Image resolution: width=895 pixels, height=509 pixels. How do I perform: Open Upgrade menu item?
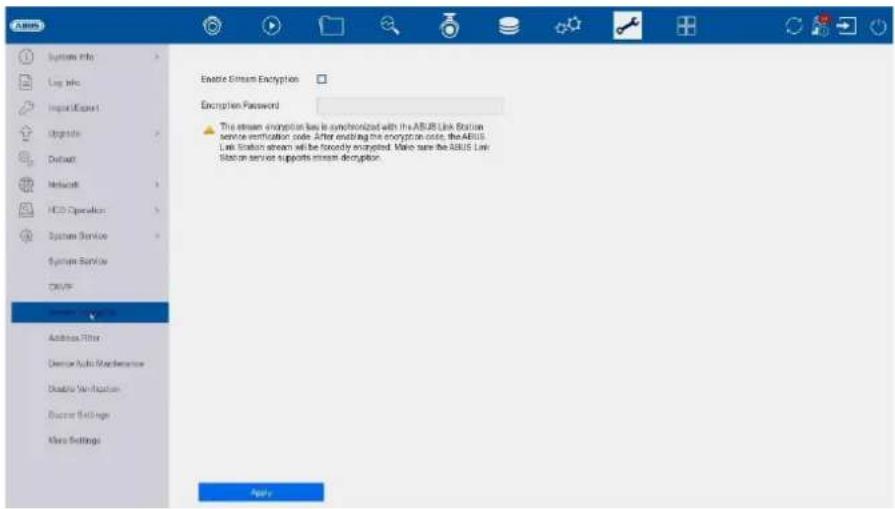click(64, 133)
